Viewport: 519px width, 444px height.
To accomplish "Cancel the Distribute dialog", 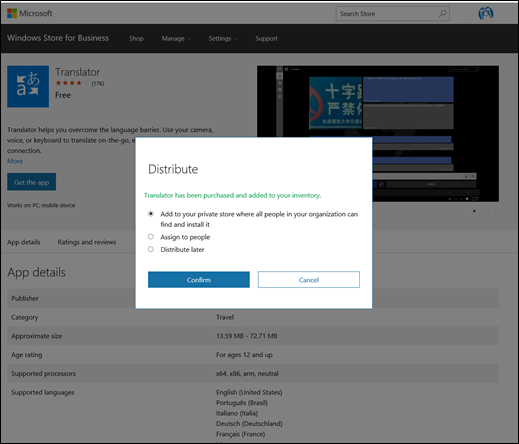I will [309, 280].
